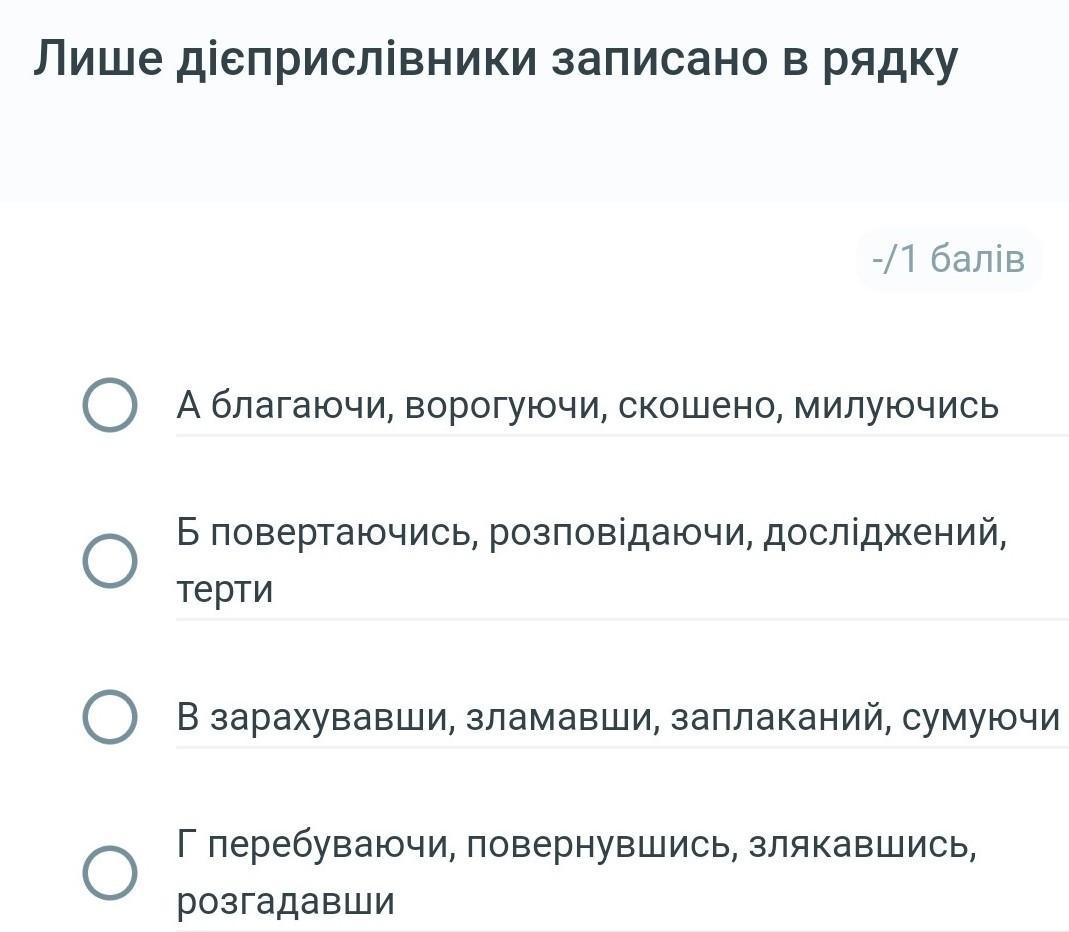
Task: Click the word 'сумуючи' in option В
Action: pos(980,718)
